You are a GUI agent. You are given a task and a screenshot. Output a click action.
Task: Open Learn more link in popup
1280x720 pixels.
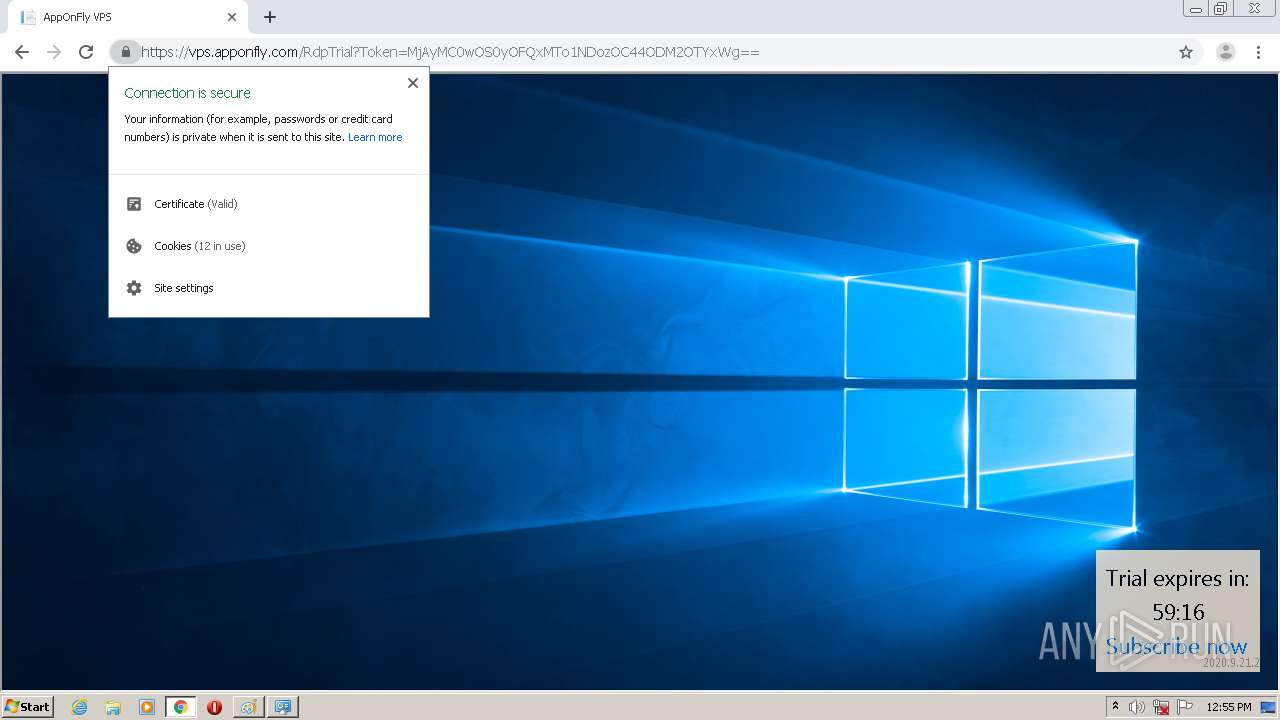click(375, 137)
